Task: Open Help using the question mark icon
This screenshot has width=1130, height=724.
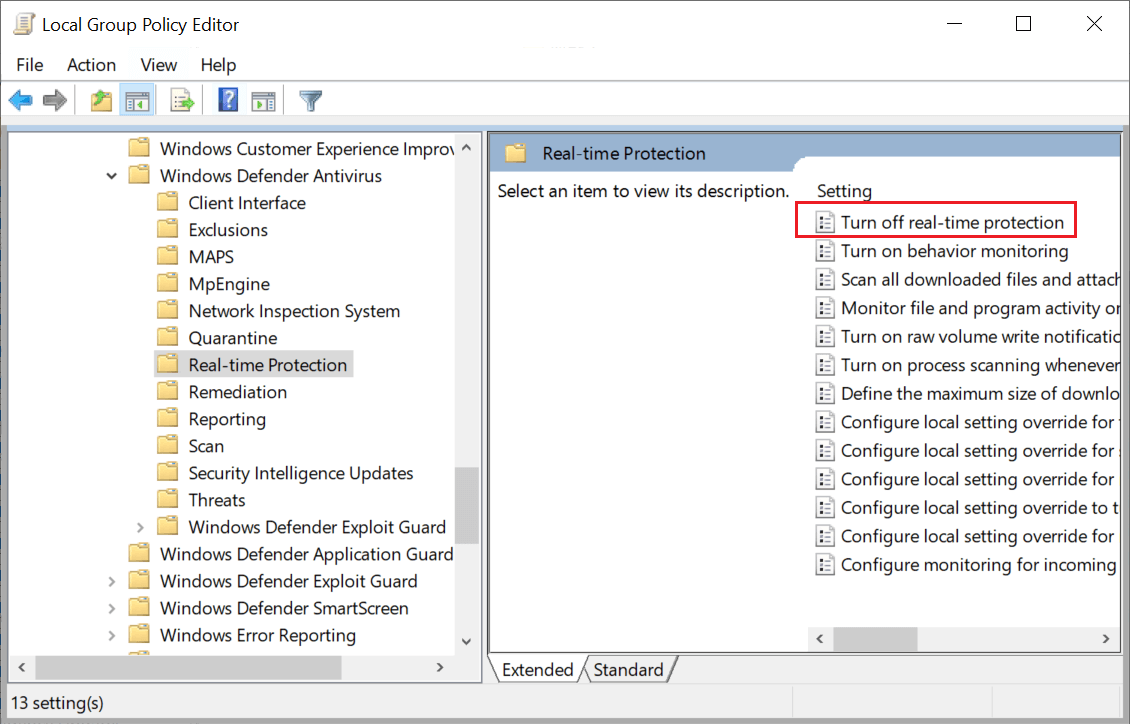Action: (227, 99)
